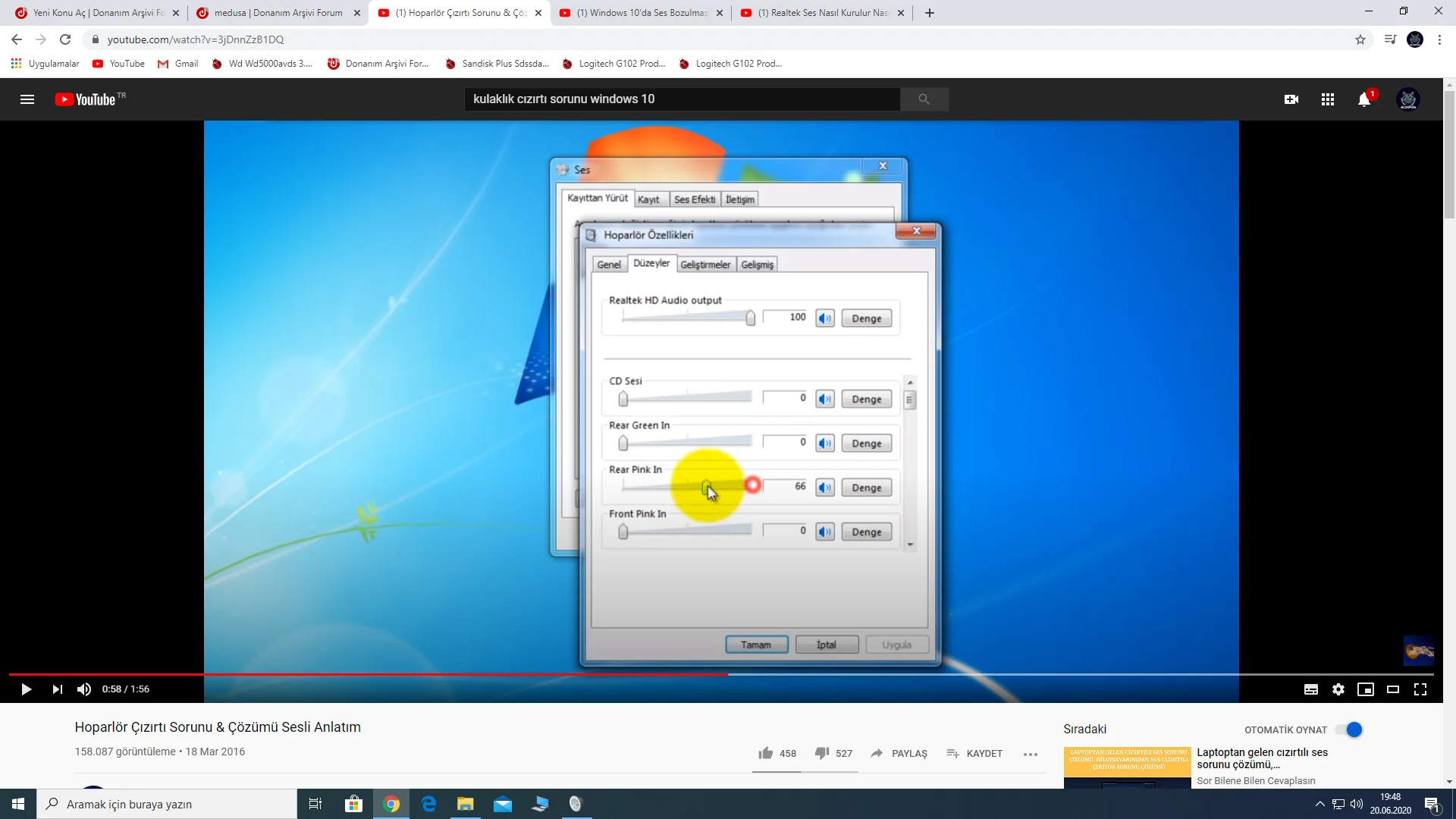This screenshot has height=819, width=1456.
Task: Like the video with thumbs up
Action: click(x=766, y=753)
